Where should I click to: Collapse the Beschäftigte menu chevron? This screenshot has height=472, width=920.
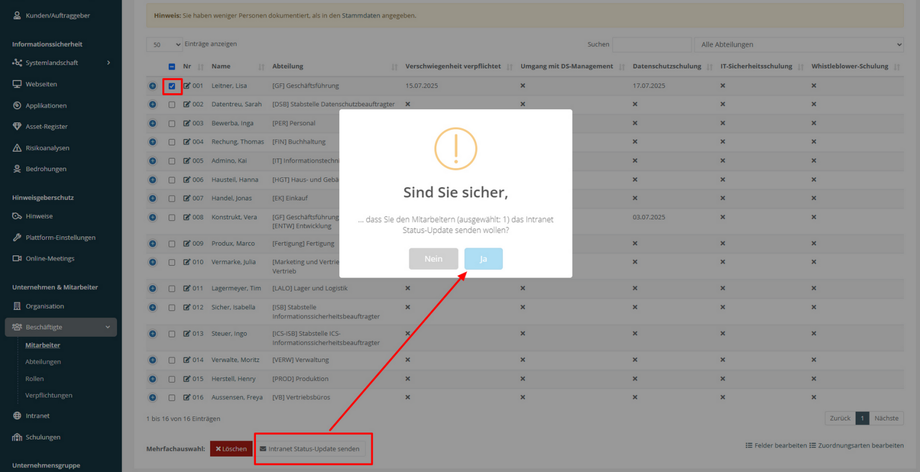[107, 327]
